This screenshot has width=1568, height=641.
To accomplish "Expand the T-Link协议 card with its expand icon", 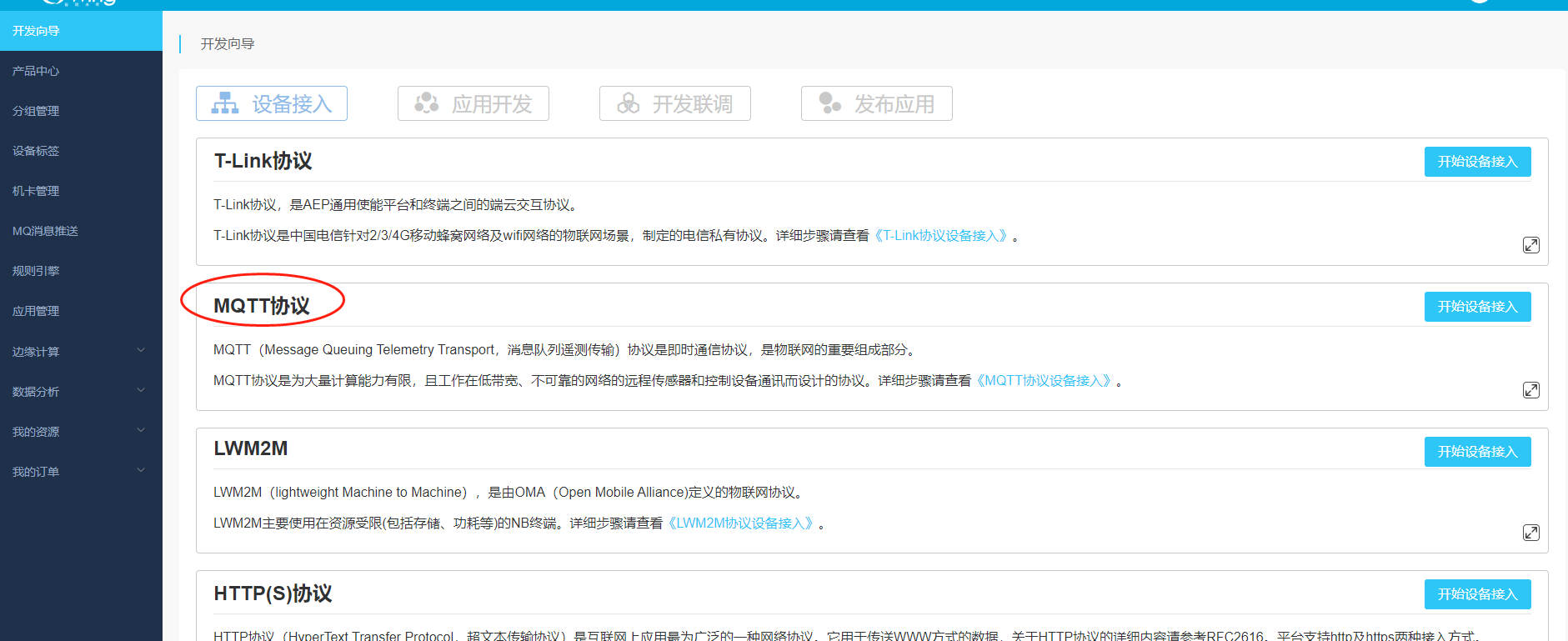I will 1531,245.
